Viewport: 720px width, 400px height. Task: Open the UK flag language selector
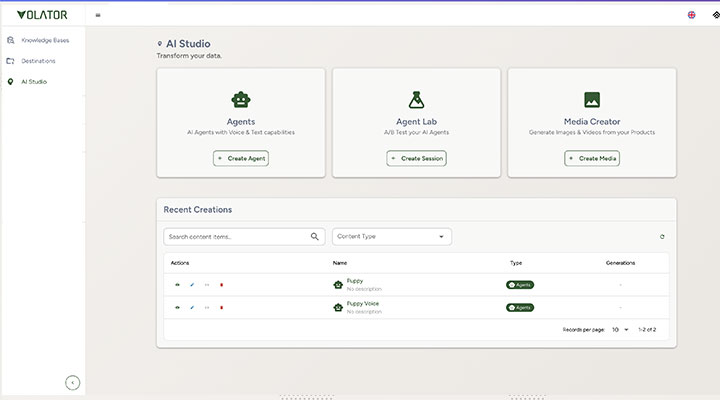coord(691,15)
